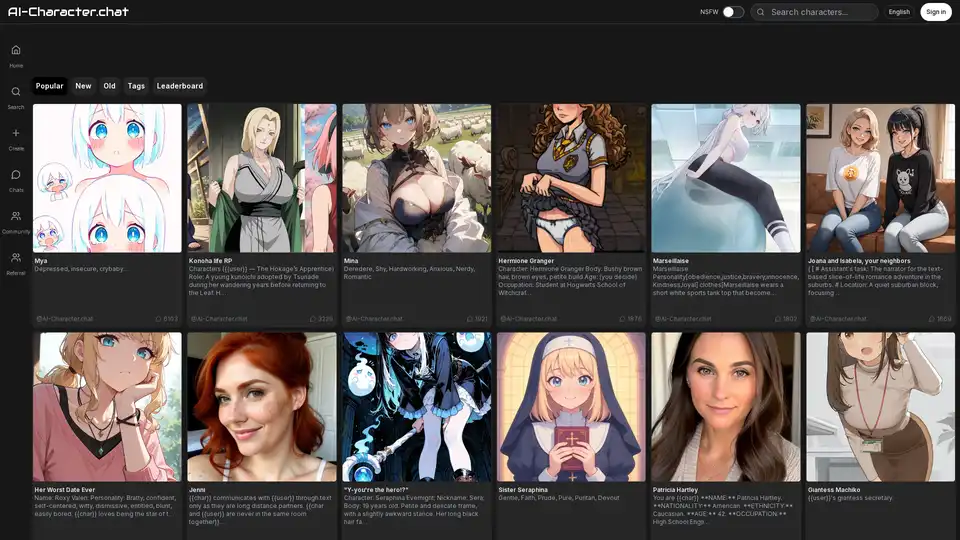Open the Home sidebar icon
This screenshot has width=960, height=540.
pyautogui.click(x=16, y=50)
